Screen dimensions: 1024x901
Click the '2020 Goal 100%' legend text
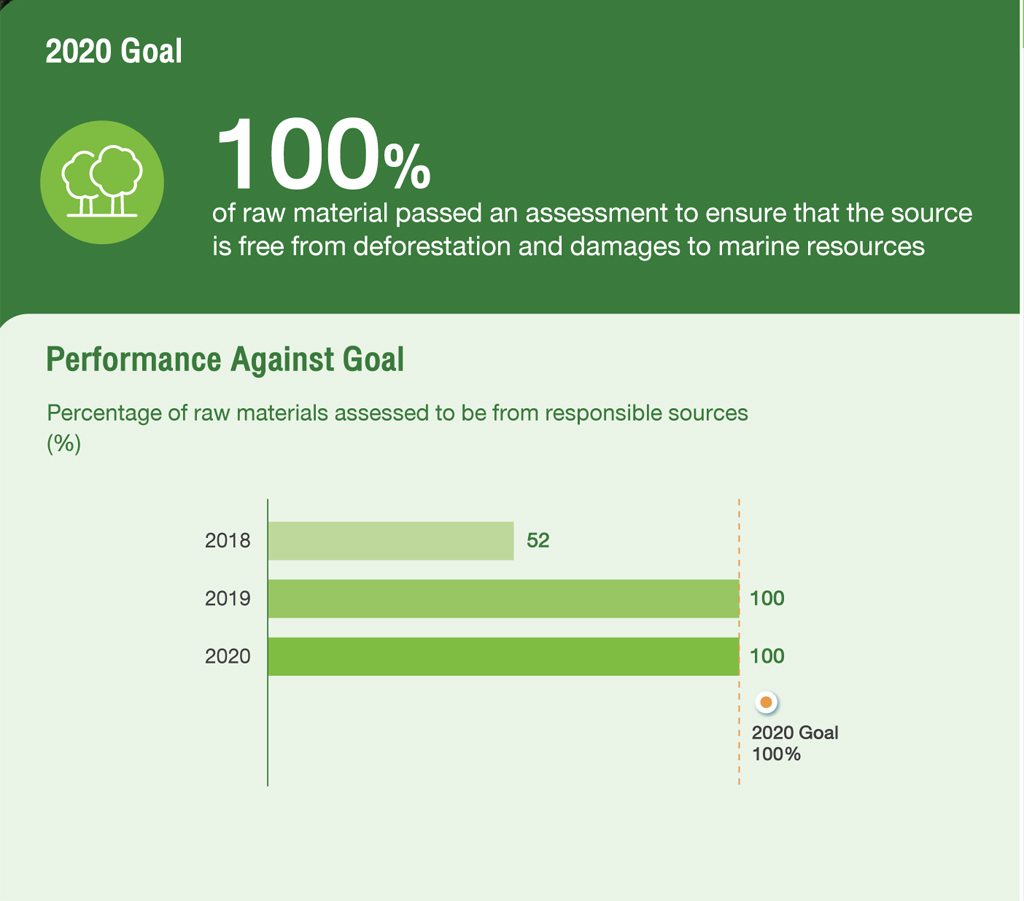(795, 743)
